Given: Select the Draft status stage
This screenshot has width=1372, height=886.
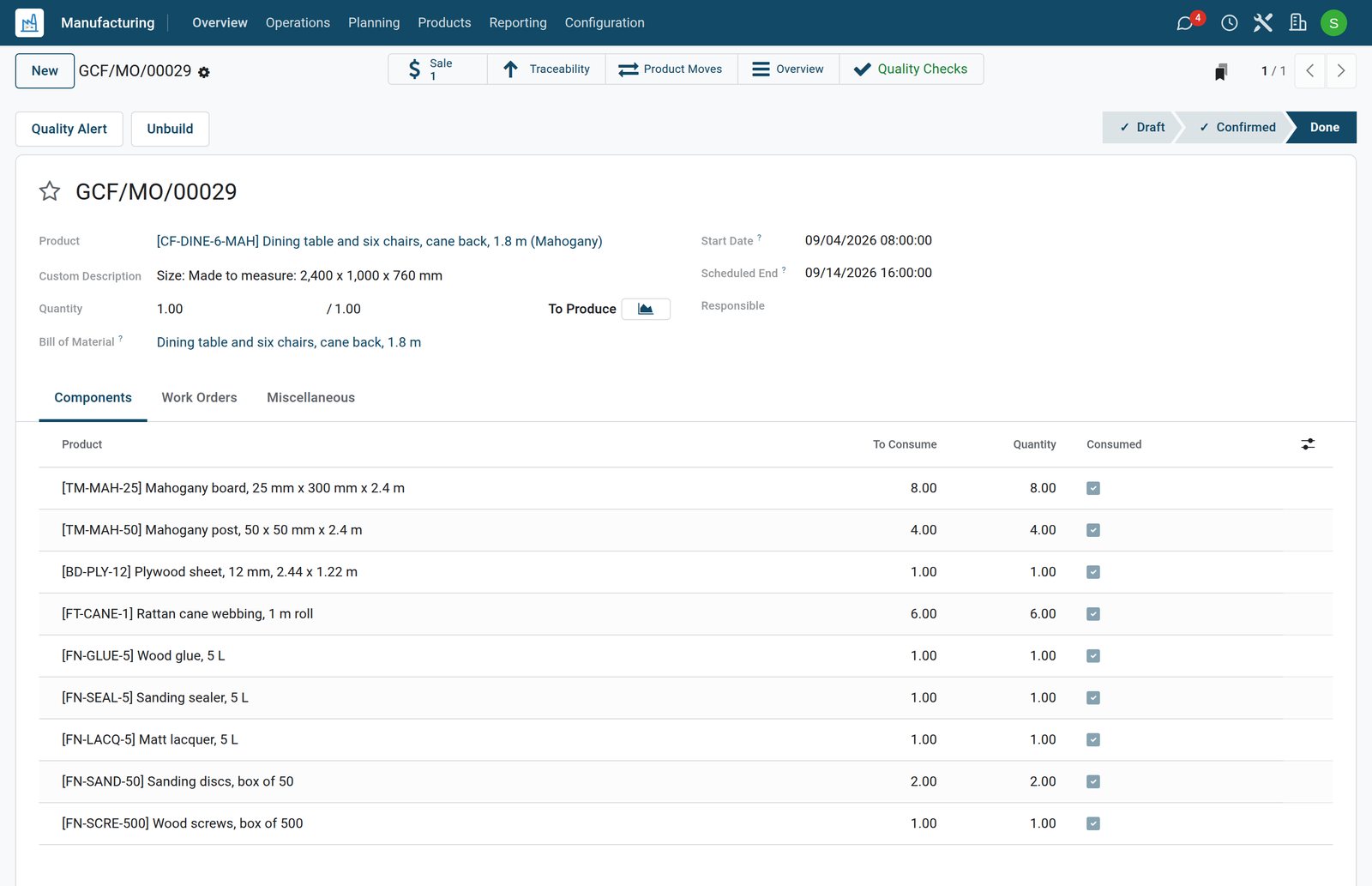Looking at the screenshot, I should (1142, 127).
